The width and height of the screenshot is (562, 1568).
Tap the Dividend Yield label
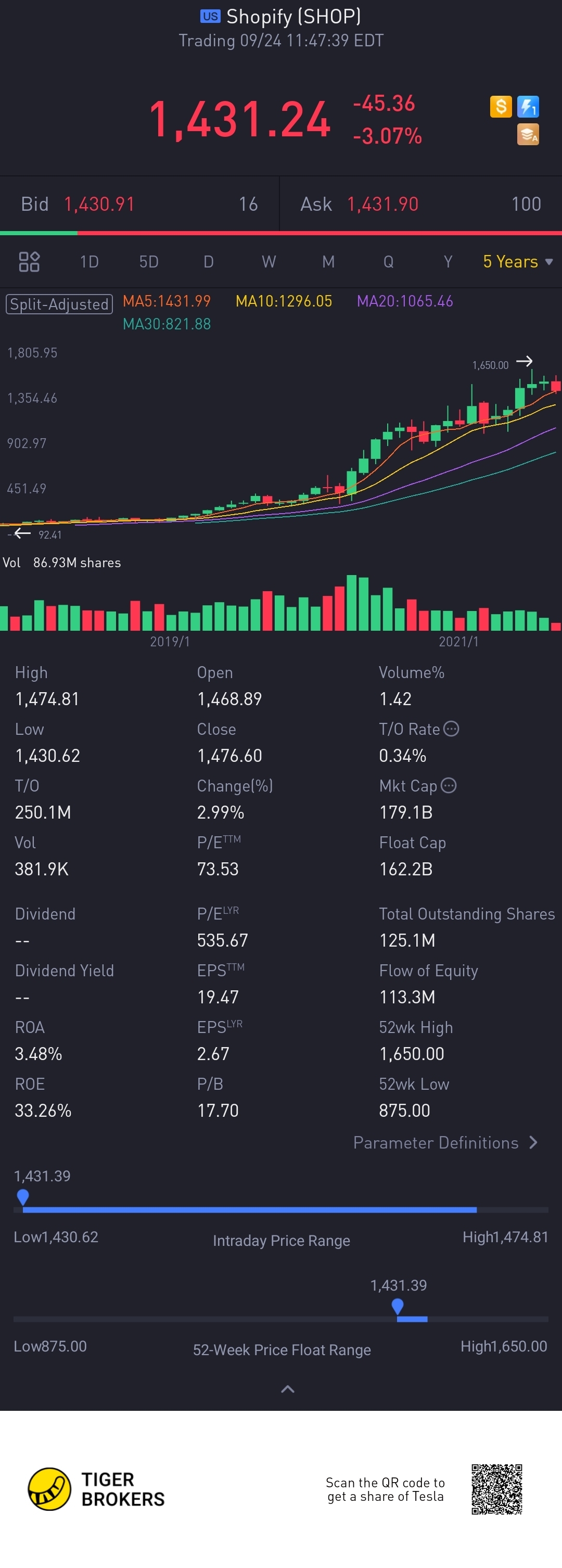tap(64, 970)
